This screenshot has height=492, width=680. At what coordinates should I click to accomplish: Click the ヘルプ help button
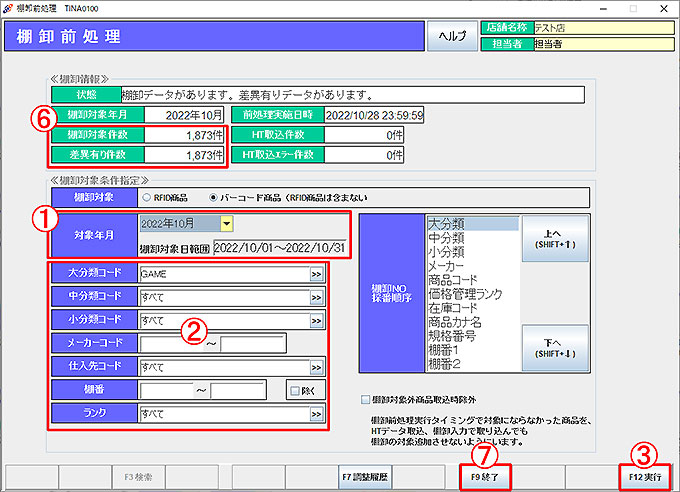453,37
